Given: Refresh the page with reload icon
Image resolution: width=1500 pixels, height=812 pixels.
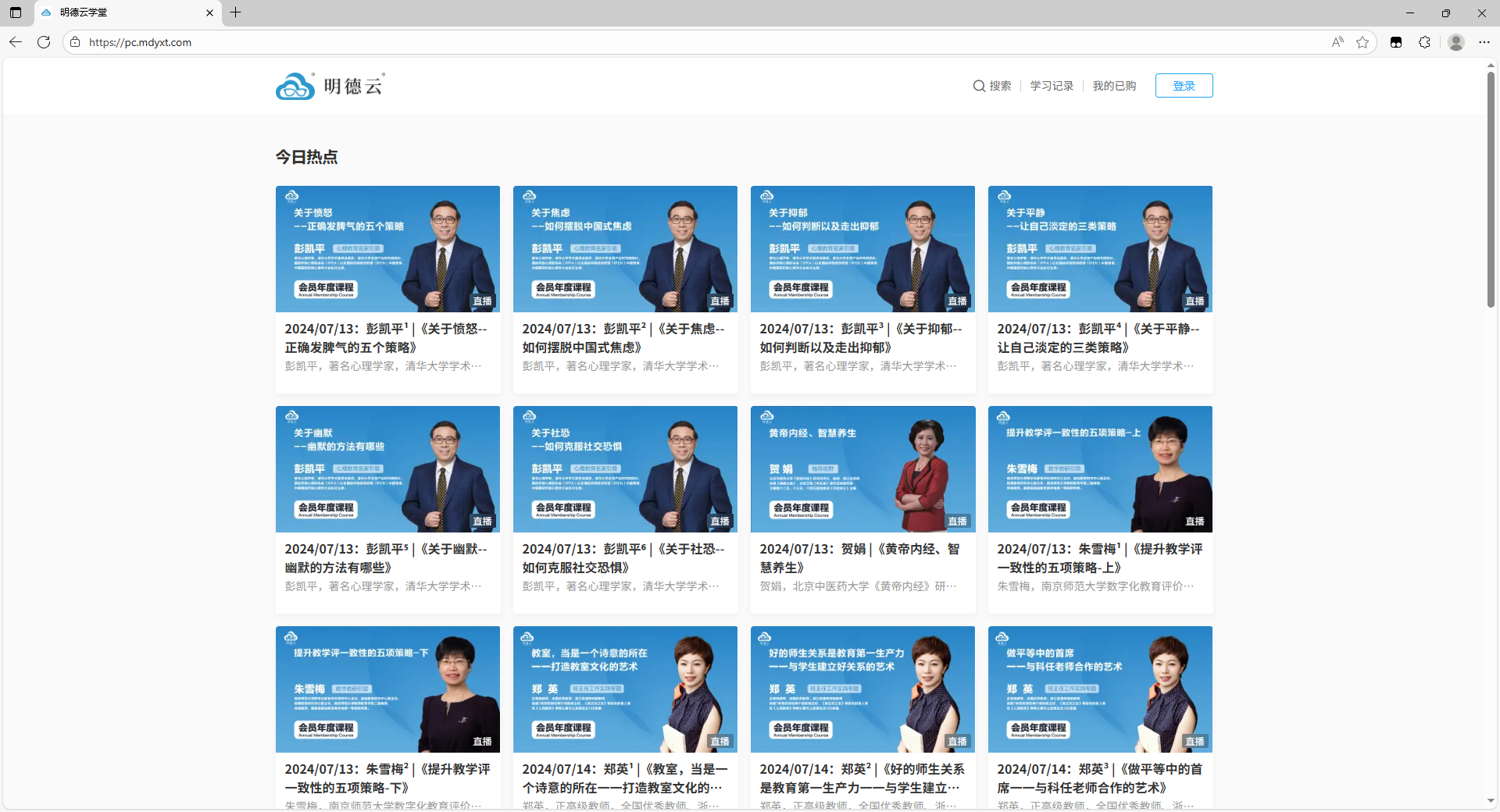Looking at the screenshot, I should pyautogui.click(x=44, y=42).
